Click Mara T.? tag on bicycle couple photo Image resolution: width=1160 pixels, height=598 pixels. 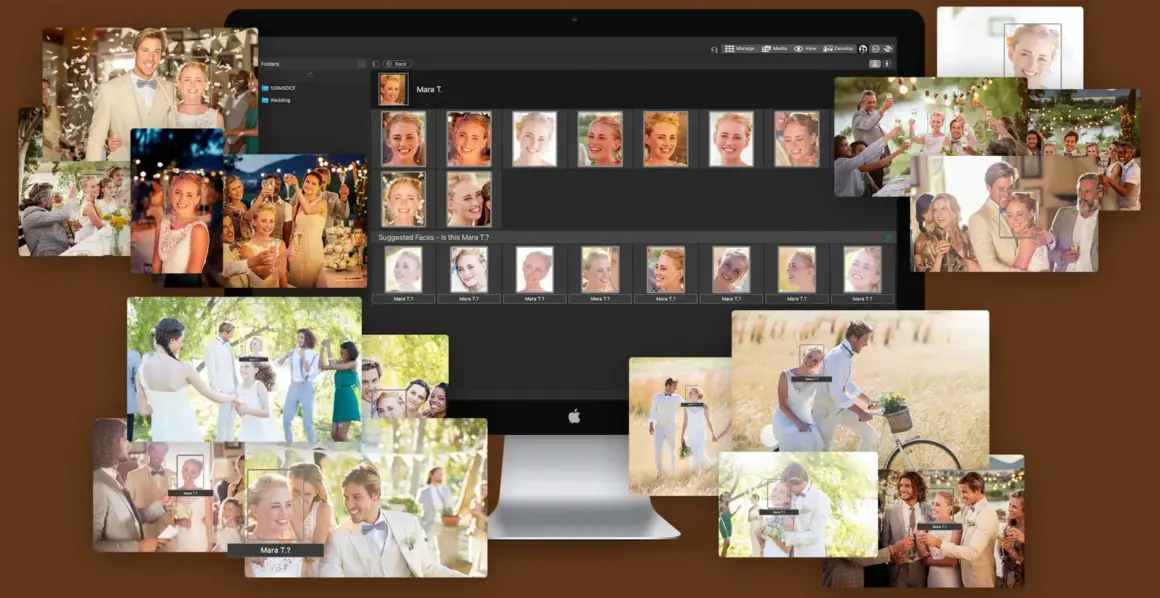tap(811, 379)
